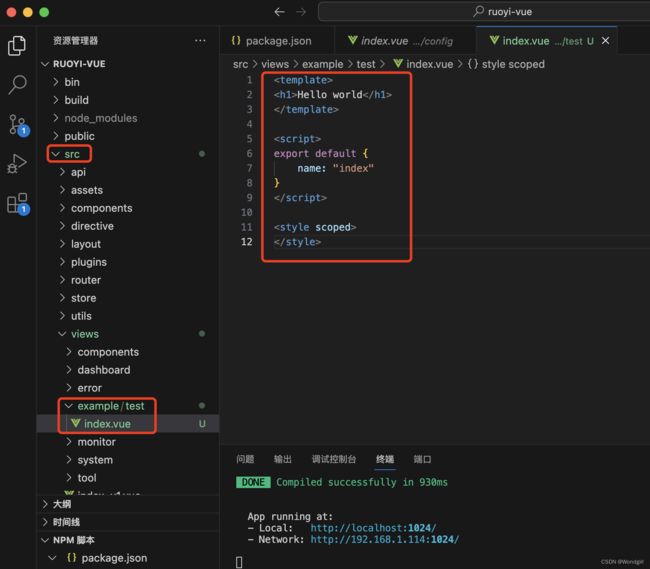Close the index.vue test tab
This screenshot has height=569, width=650.
tap(605, 41)
